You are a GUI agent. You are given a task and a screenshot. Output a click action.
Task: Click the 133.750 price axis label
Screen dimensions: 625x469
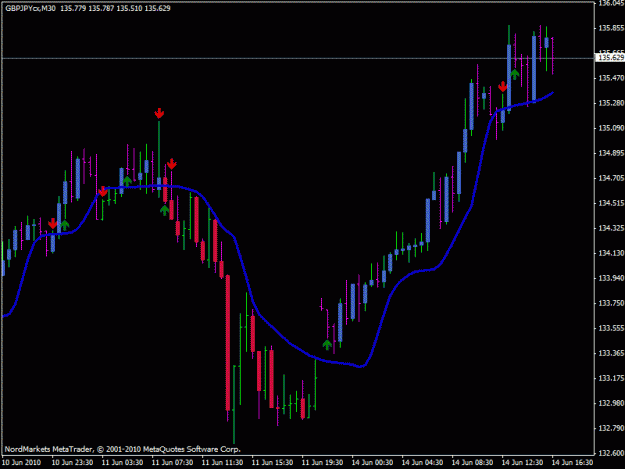[x=611, y=303]
